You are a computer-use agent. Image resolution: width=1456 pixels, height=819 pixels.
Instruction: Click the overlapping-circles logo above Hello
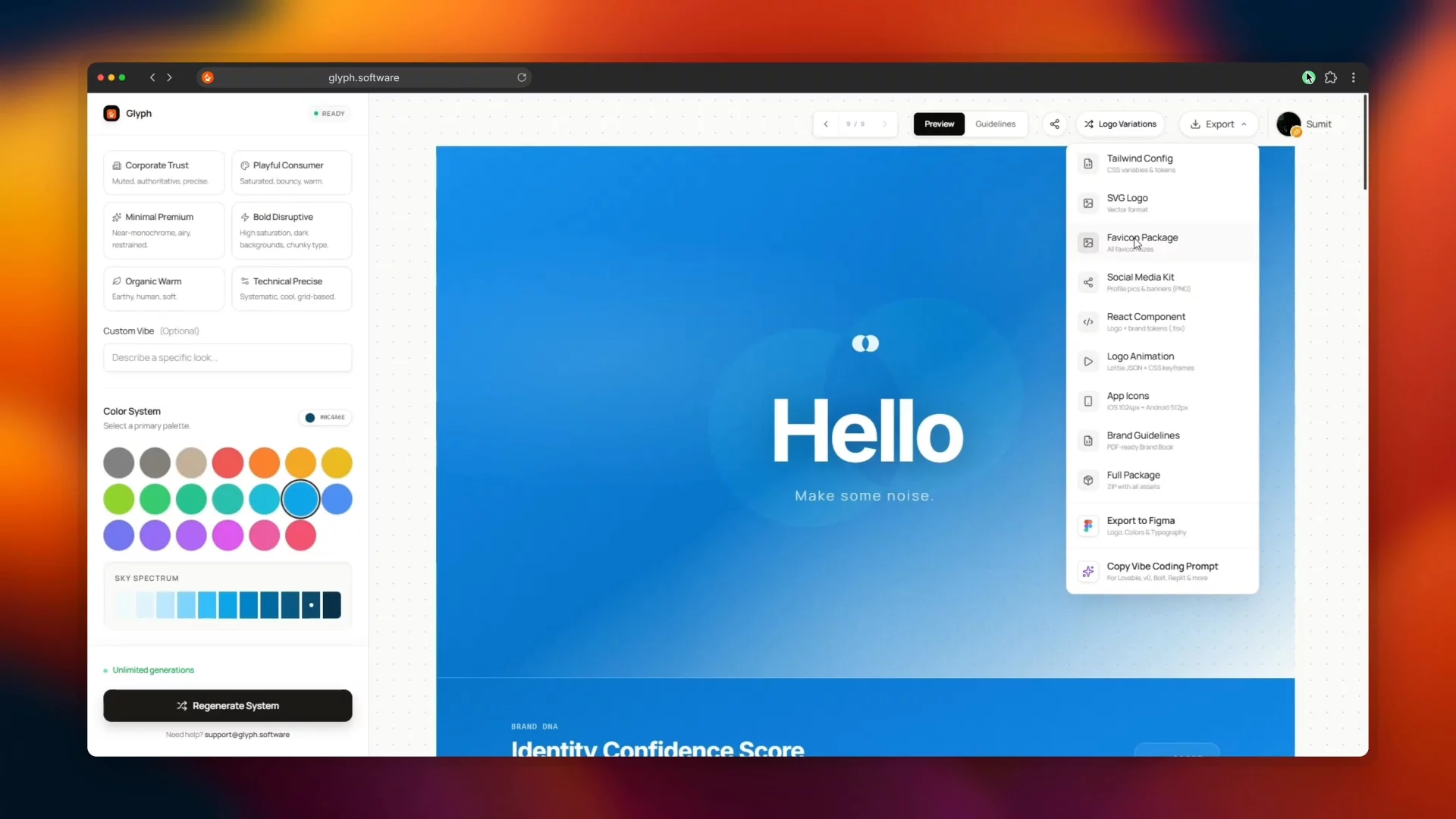[x=865, y=344]
